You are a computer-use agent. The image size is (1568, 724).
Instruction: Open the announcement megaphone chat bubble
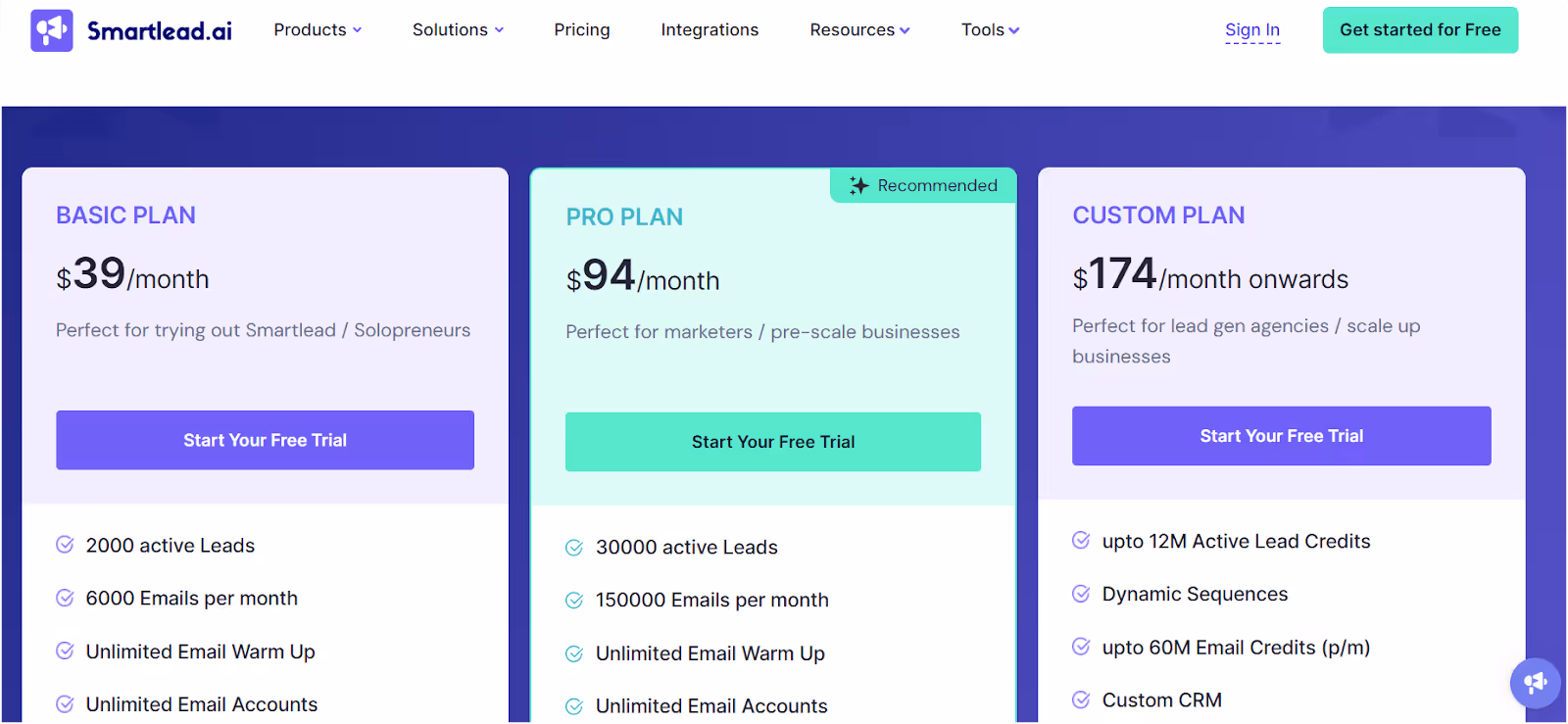tap(1535, 683)
